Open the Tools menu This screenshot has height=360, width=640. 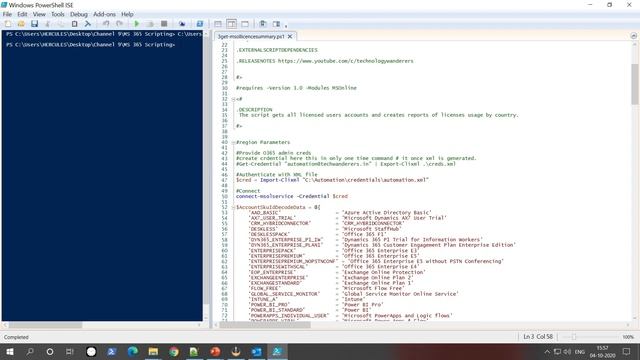tap(58, 14)
